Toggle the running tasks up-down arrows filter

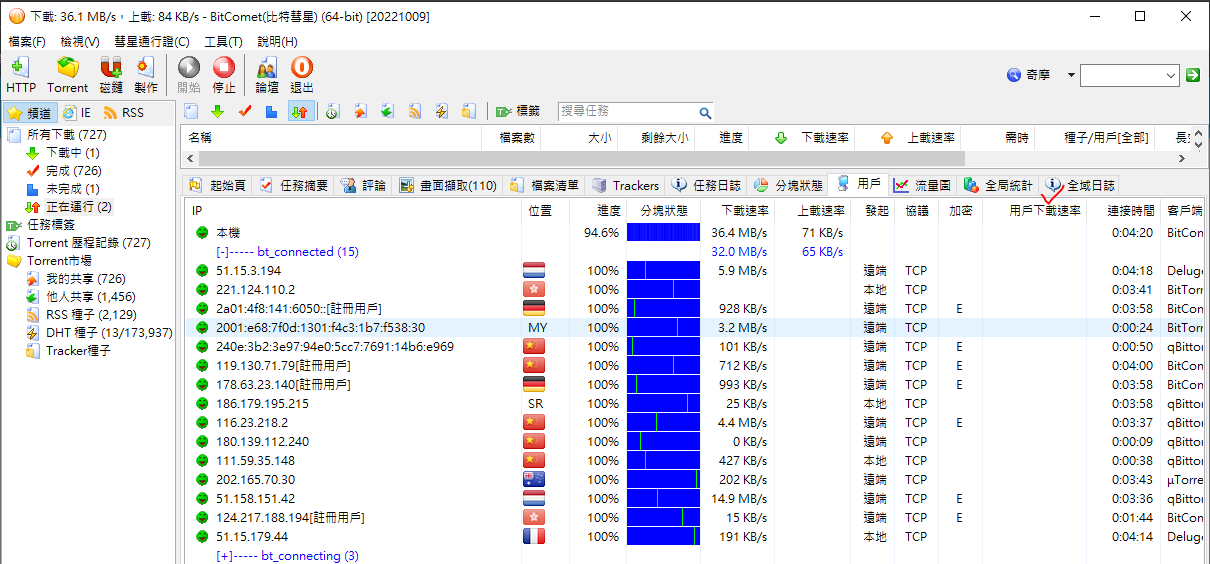pos(299,111)
